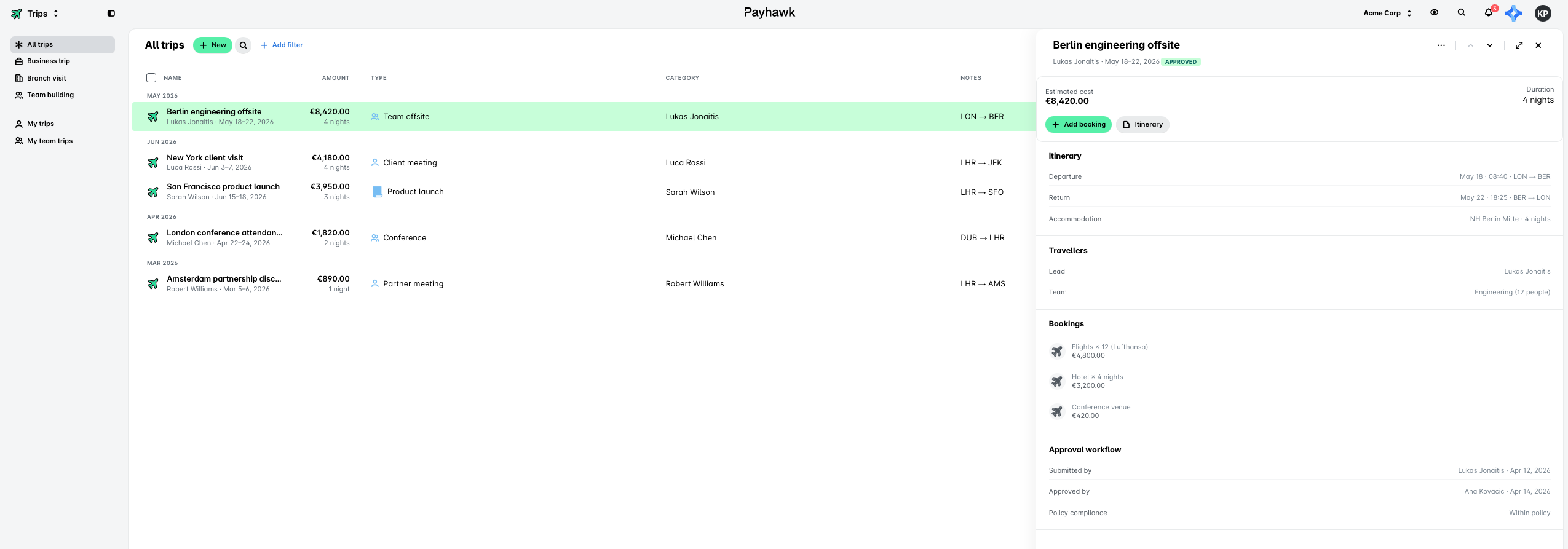
Task: Open global search in top bar
Action: (1461, 12)
